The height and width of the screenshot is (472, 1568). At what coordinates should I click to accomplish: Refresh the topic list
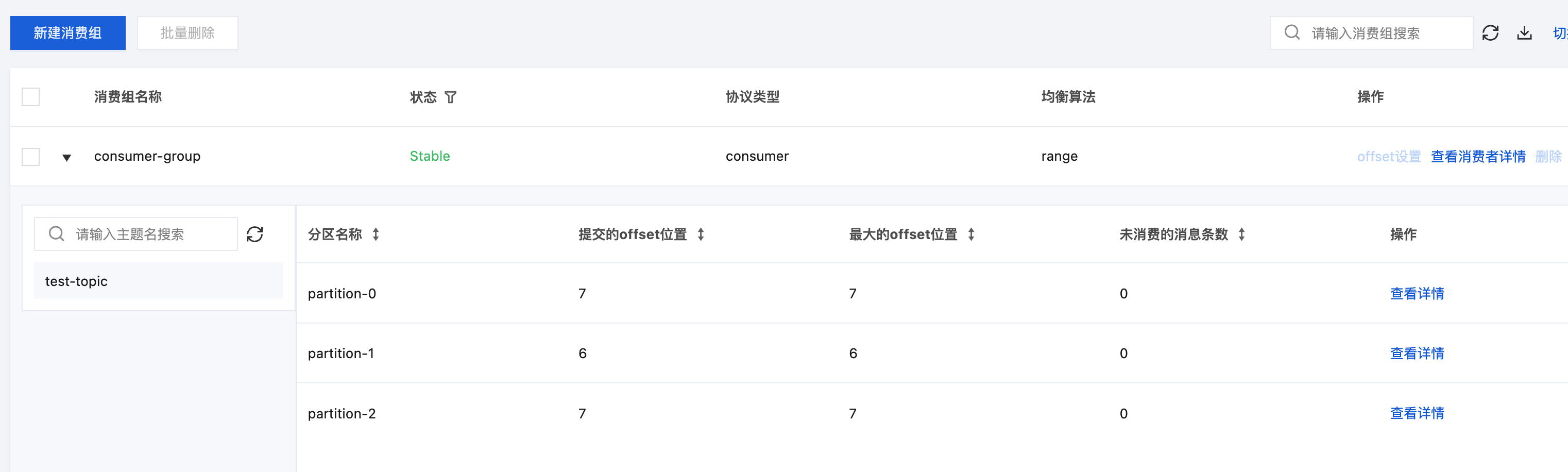(x=254, y=234)
